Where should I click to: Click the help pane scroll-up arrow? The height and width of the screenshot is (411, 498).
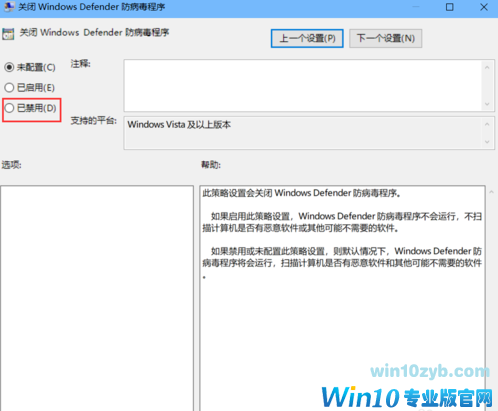492,192
